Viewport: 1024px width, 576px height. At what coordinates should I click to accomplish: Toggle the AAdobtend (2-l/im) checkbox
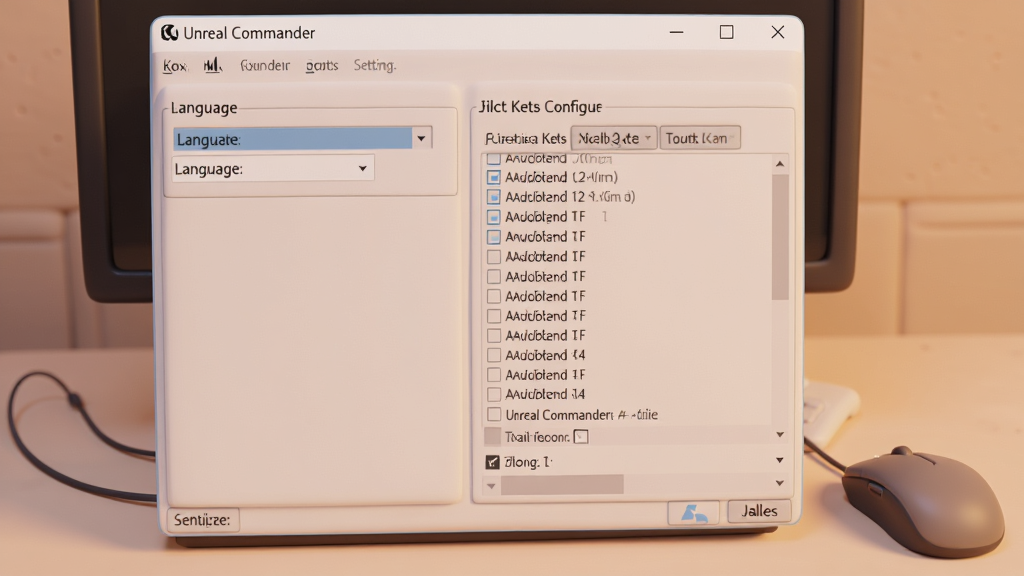pos(494,177)
